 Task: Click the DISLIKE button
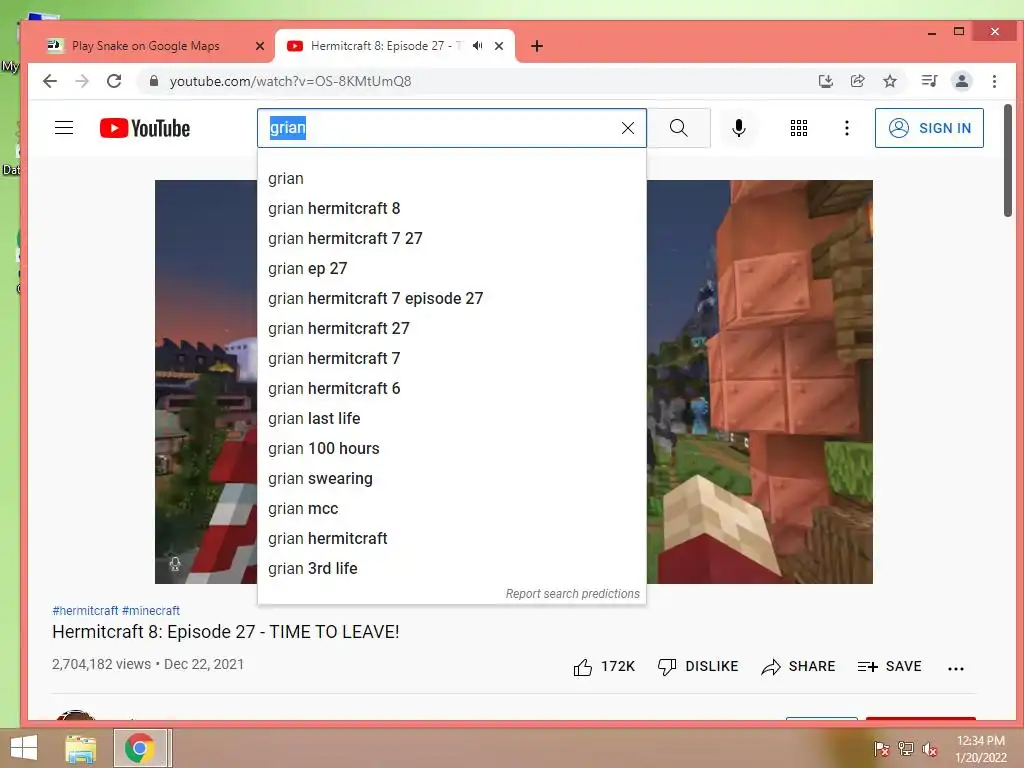click(x=697, y=667)
